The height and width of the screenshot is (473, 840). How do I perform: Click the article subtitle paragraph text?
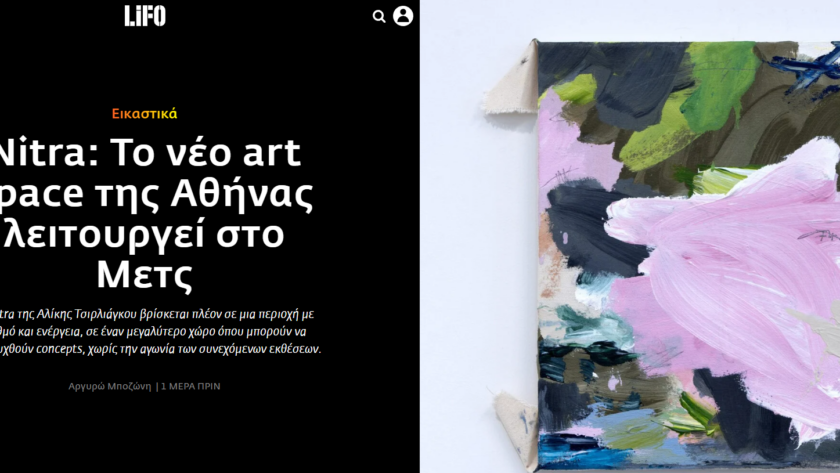pyautogui.click(x=160, y=332)
